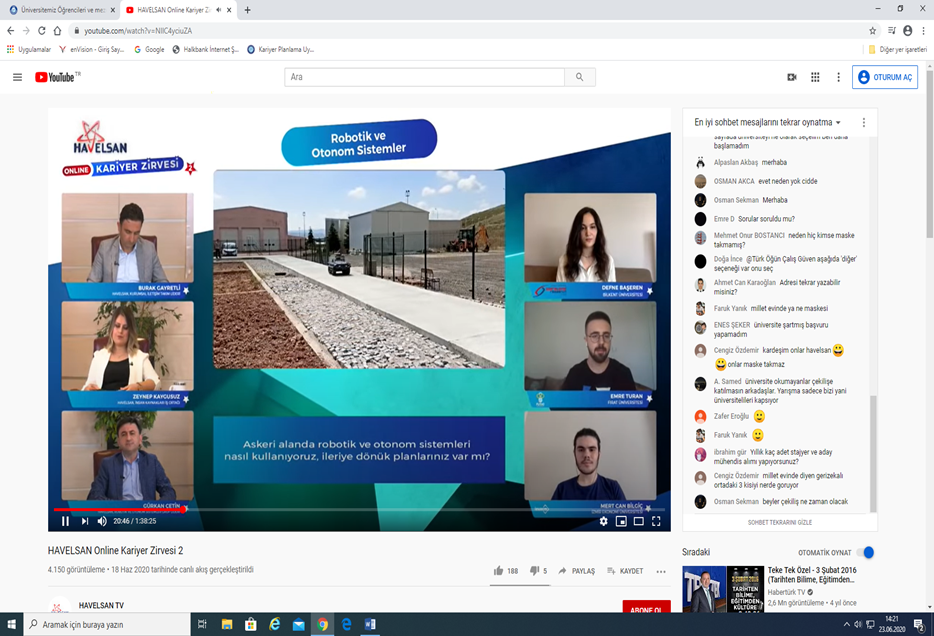Open the enVision bookmark

[x=91, y=49]
